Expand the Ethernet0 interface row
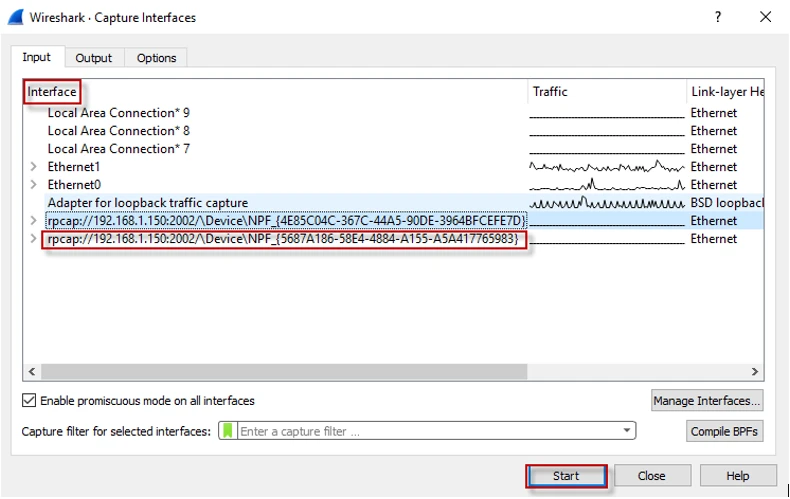The height and width of the screenshot is (499, 790). 33,185
